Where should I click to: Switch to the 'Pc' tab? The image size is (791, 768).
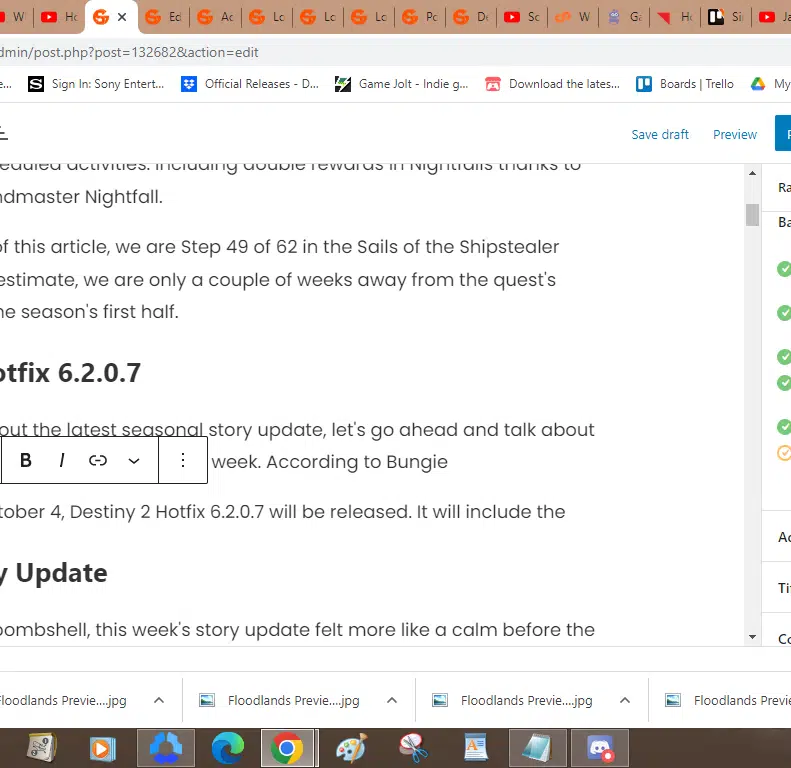[x=420, y=17]
